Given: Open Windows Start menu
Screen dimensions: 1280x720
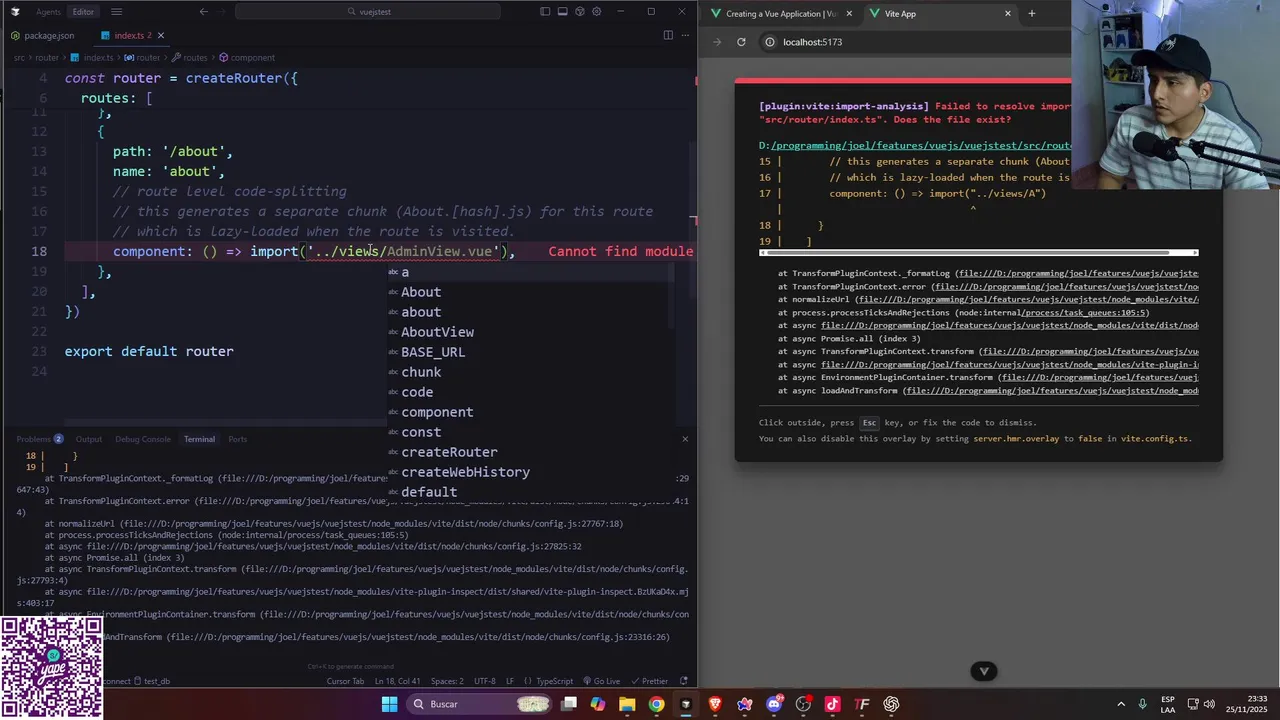Looking at the screenshot, I should [x=389, y=704].
